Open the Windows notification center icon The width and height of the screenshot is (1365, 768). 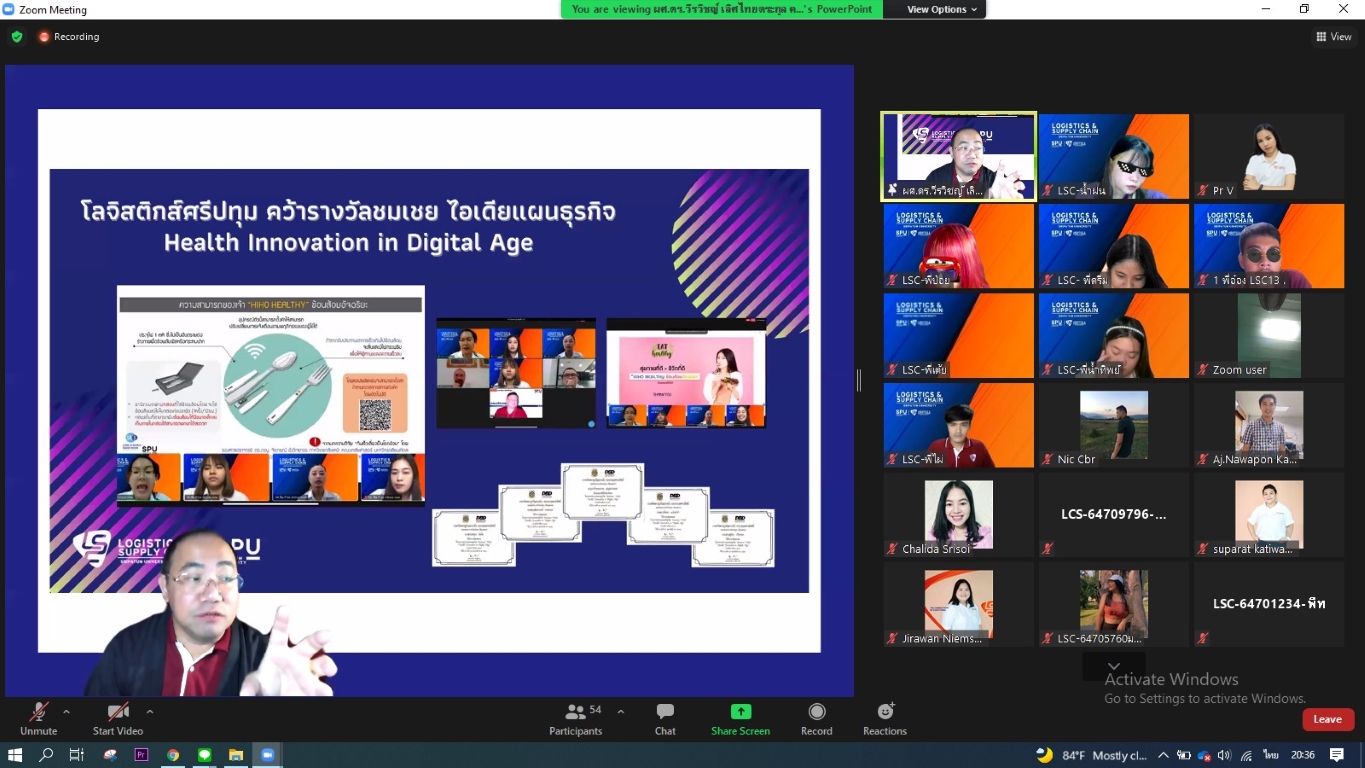[x=1336, y=755]
